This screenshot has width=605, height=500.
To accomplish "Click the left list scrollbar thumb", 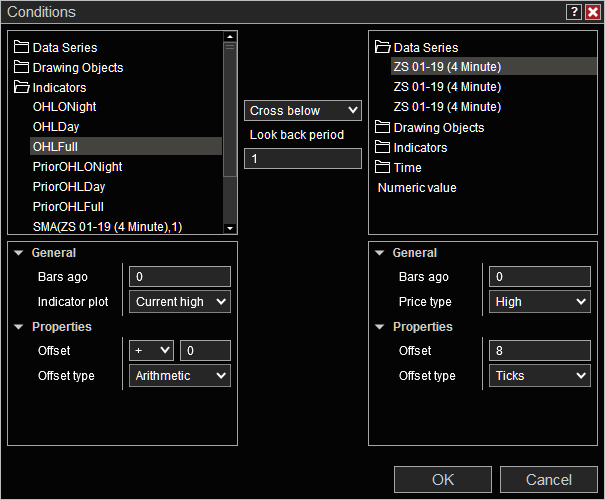I will click(x=230, y=109).
